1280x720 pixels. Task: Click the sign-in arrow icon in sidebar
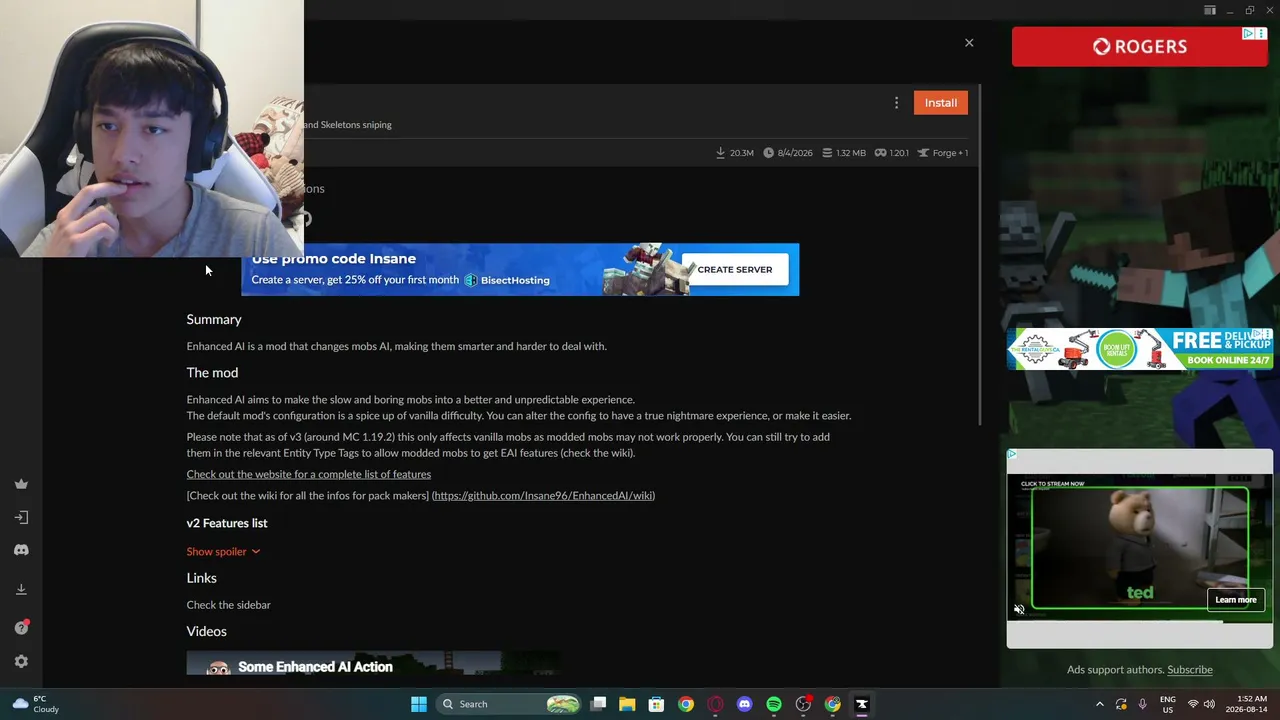pyautogui.click(x=21, y=517)
